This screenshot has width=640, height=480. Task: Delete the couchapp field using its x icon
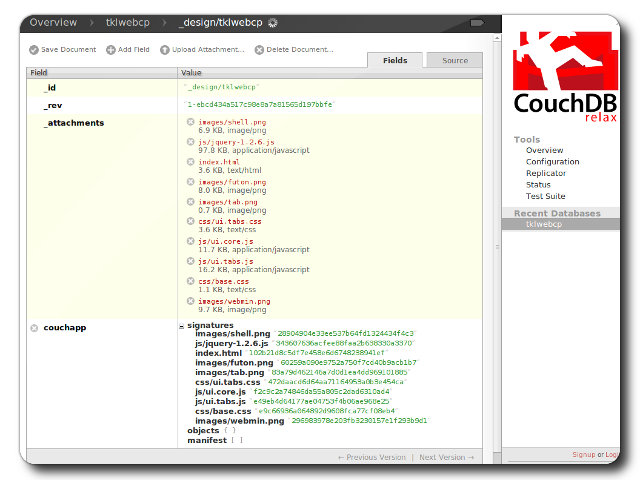point(34,327)
